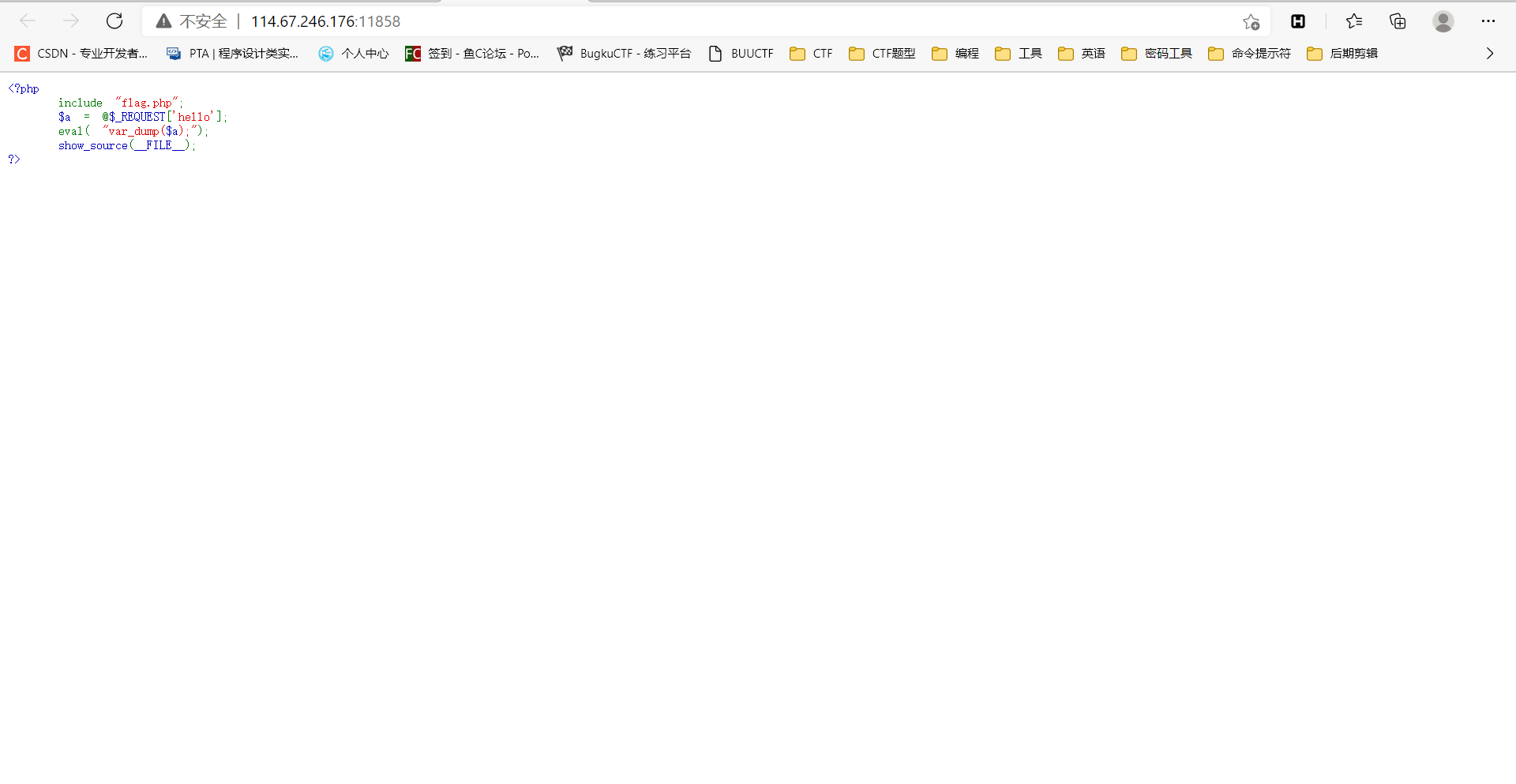Image resolution: width=1516 pixels, height=784 pixels.
Task: Expand the 编程 bookmarks folder
Action: pyautogui.click(x=955, y=53)
